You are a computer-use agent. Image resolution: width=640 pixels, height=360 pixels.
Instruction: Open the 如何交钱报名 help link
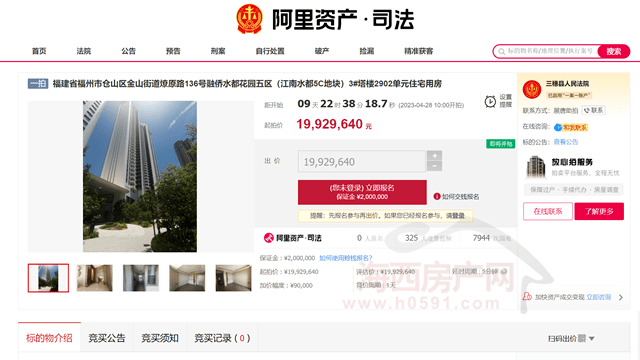pyautogui.click(x=460, y=197)
